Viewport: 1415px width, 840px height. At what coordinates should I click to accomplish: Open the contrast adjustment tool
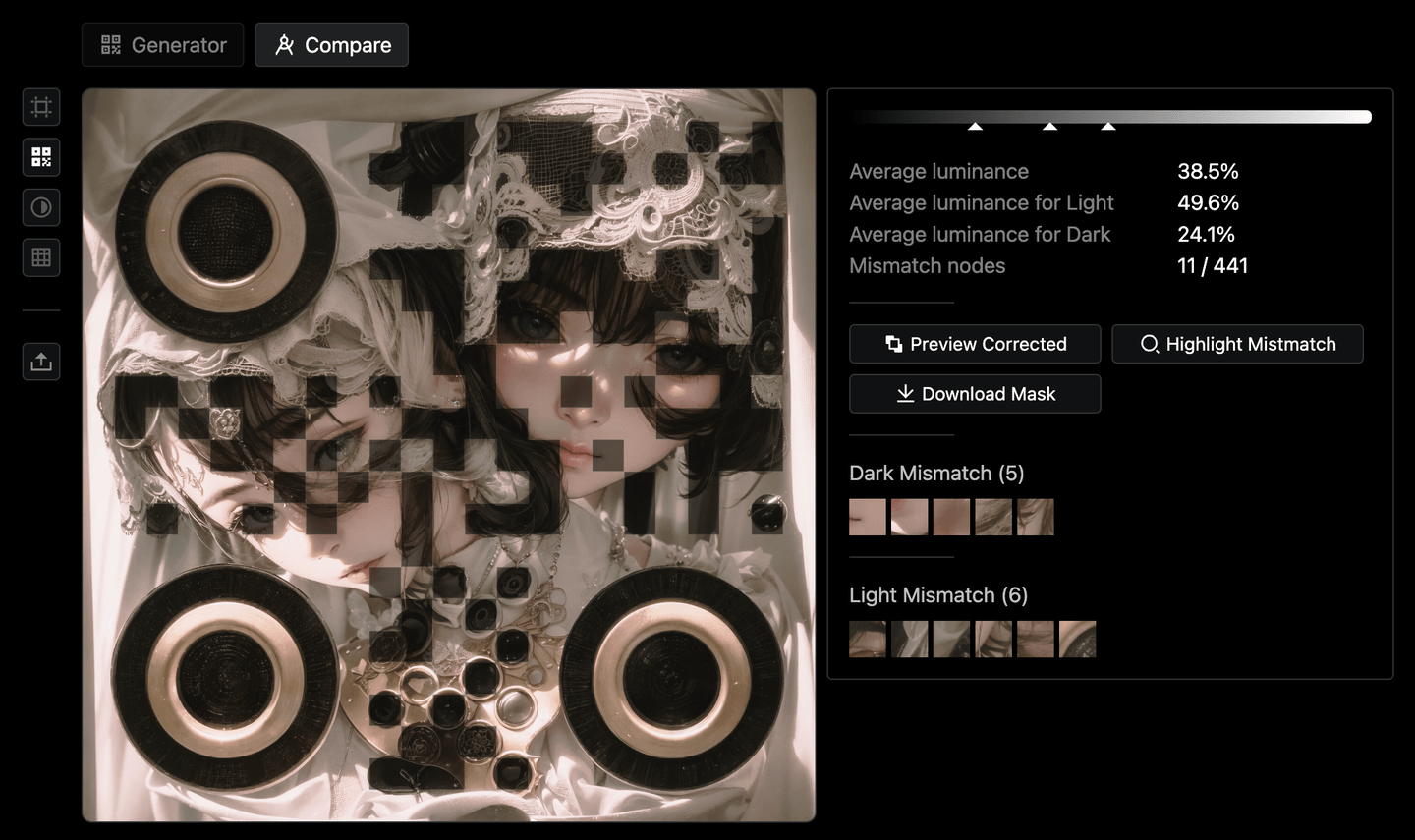coord(40,207)
